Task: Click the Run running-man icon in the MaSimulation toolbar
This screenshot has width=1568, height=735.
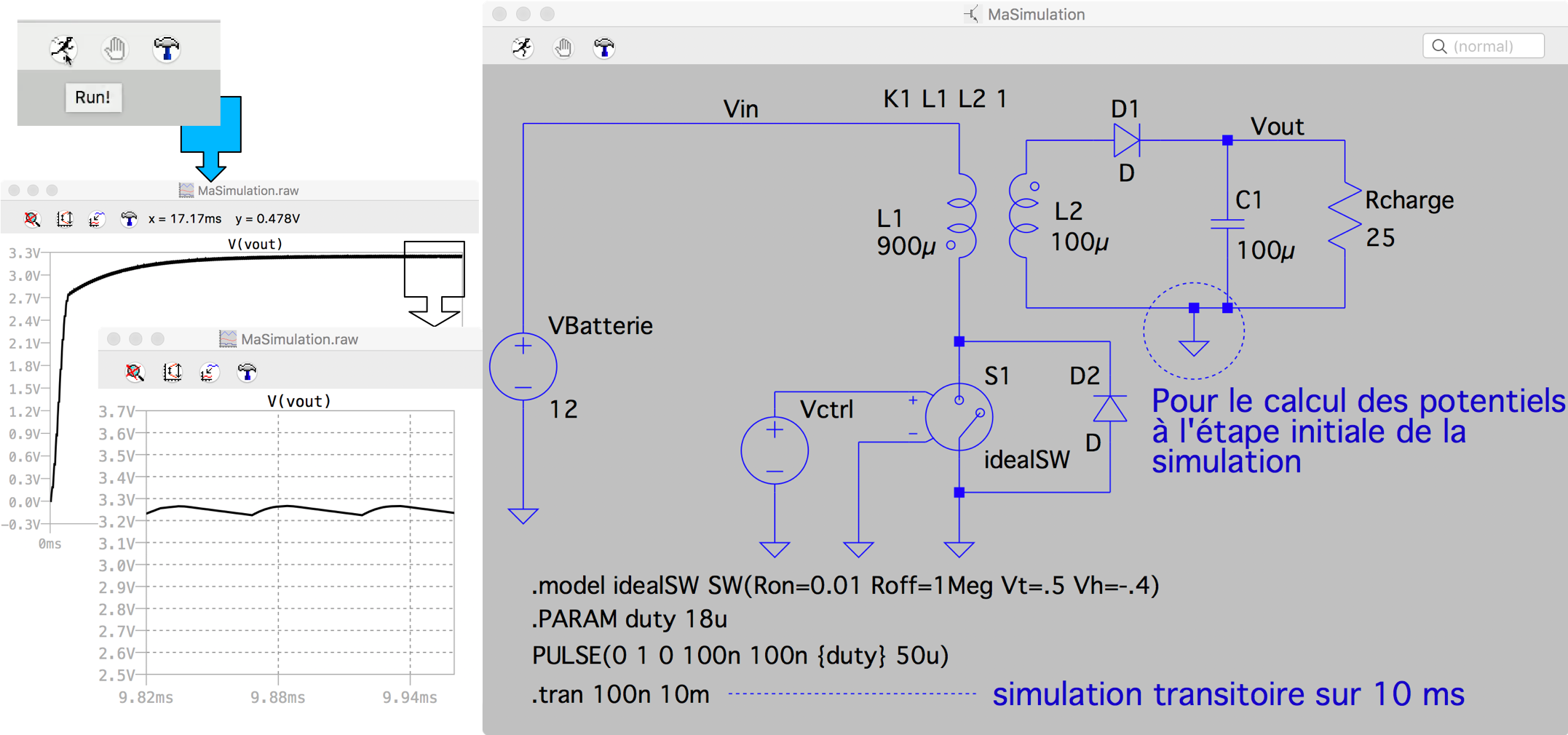Action: (x=523, y=48)
